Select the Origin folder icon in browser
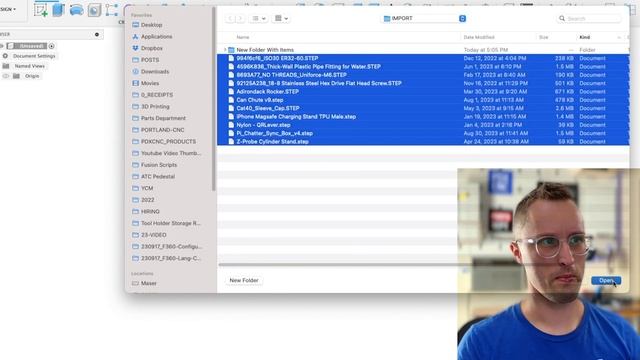640x360 pixels. coord(16,76)
